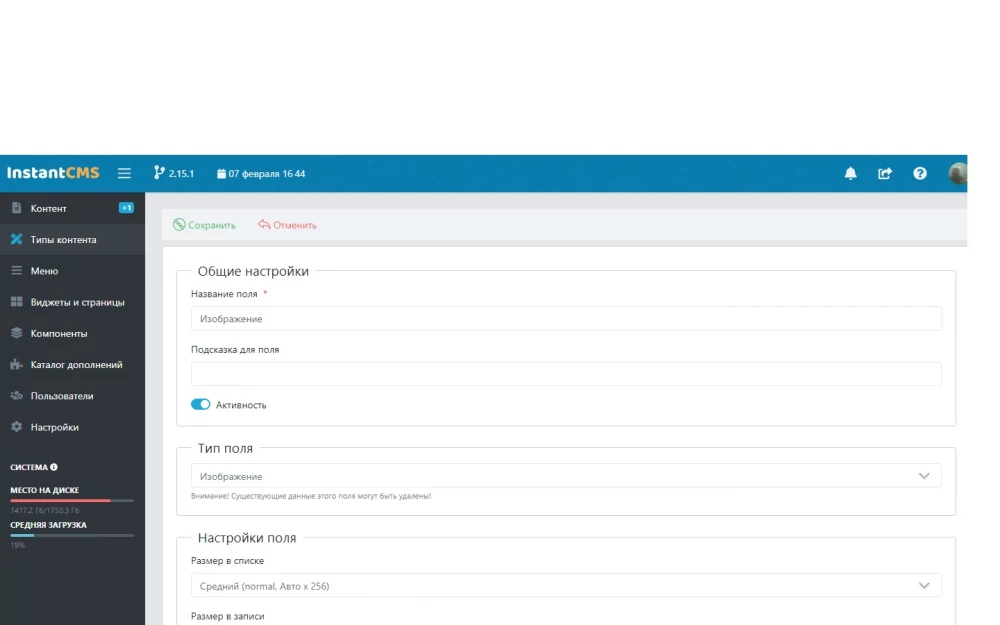Click the Настройки gear icon

17,427
